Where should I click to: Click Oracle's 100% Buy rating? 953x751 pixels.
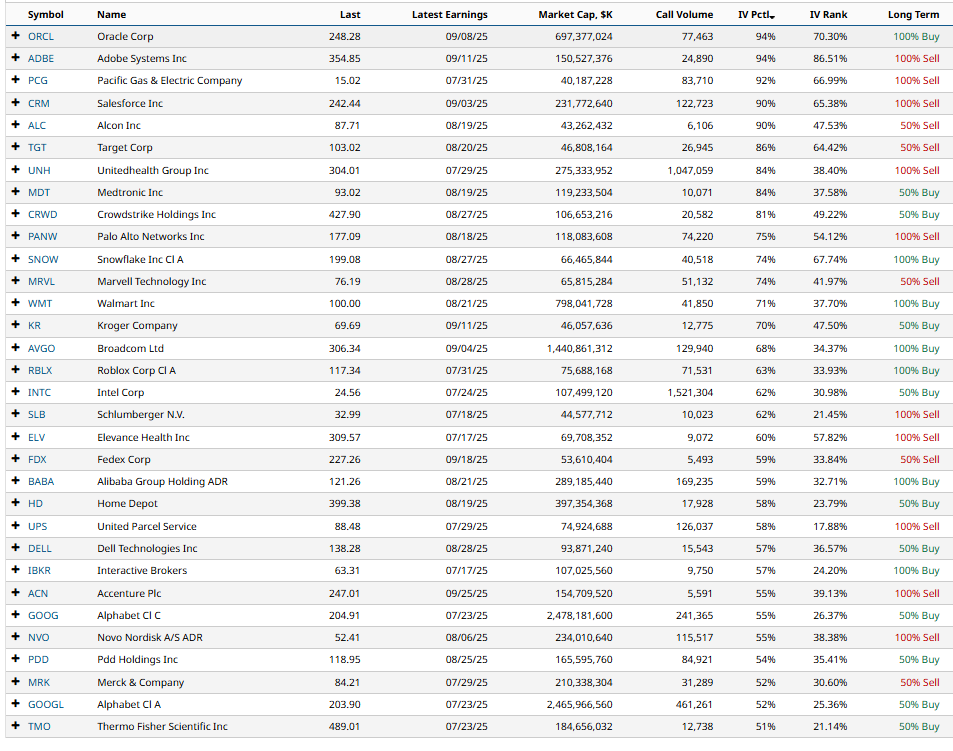click(x=916, y=36)
